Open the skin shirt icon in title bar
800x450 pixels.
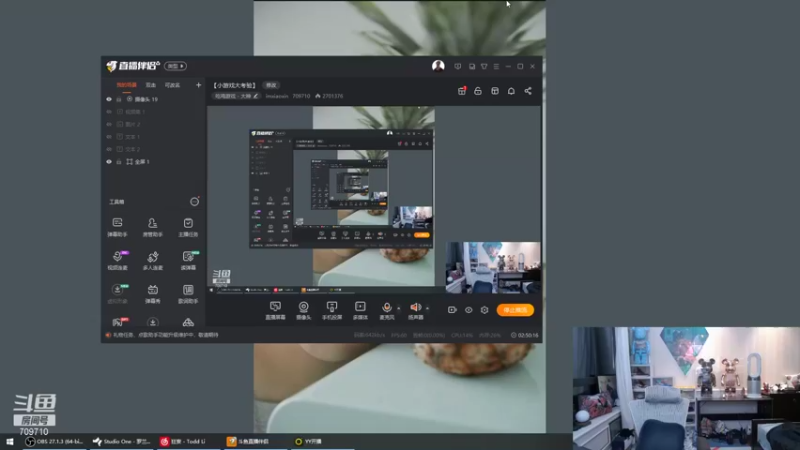pos(484,66)
